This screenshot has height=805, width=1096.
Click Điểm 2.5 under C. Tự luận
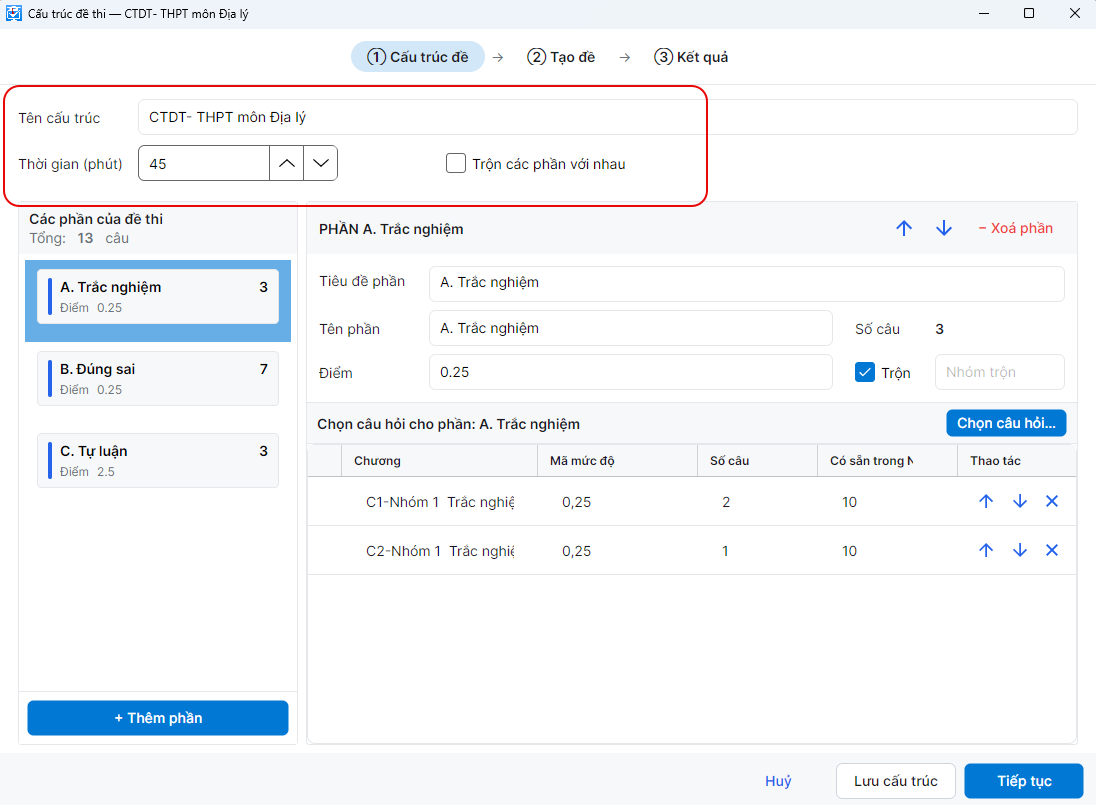click(87, 472)
